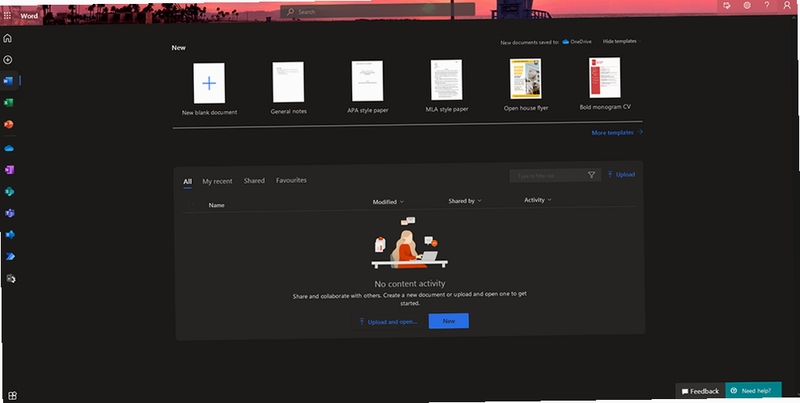Click in the top Search box
800x403 pixels.
click(x=378, y=11)
